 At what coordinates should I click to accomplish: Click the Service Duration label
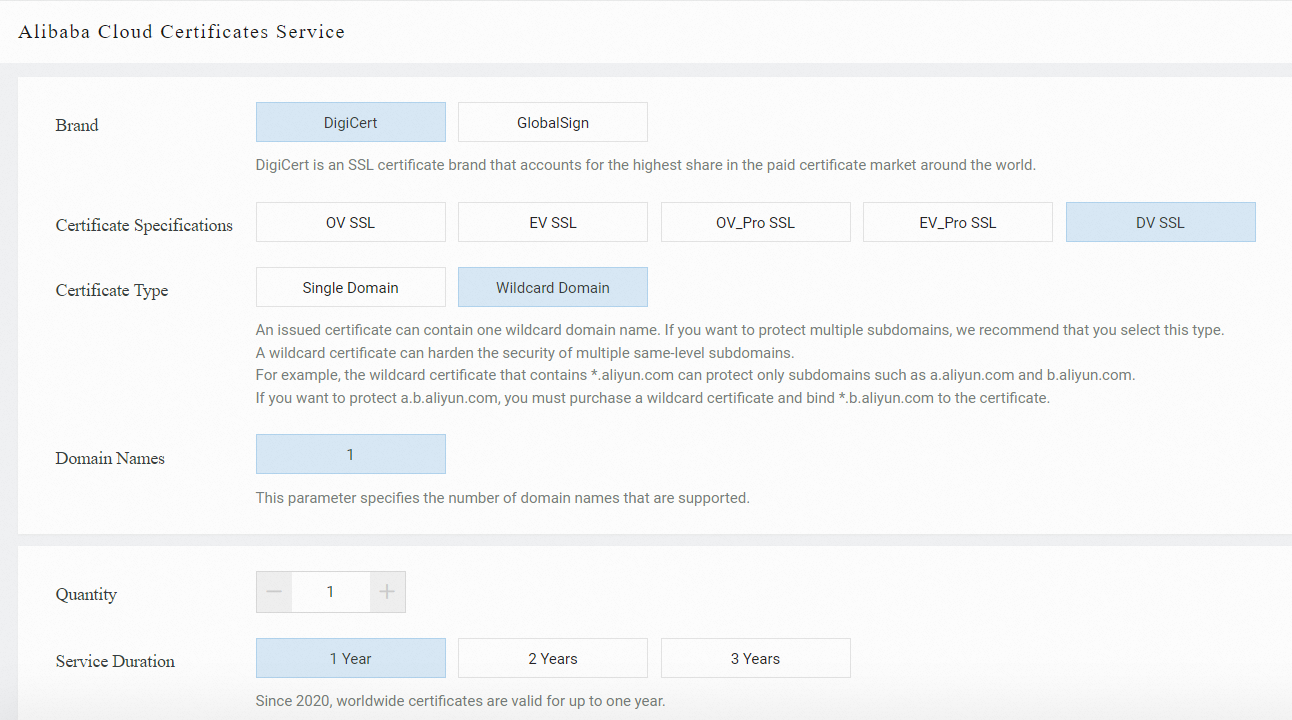coord(115,662)
